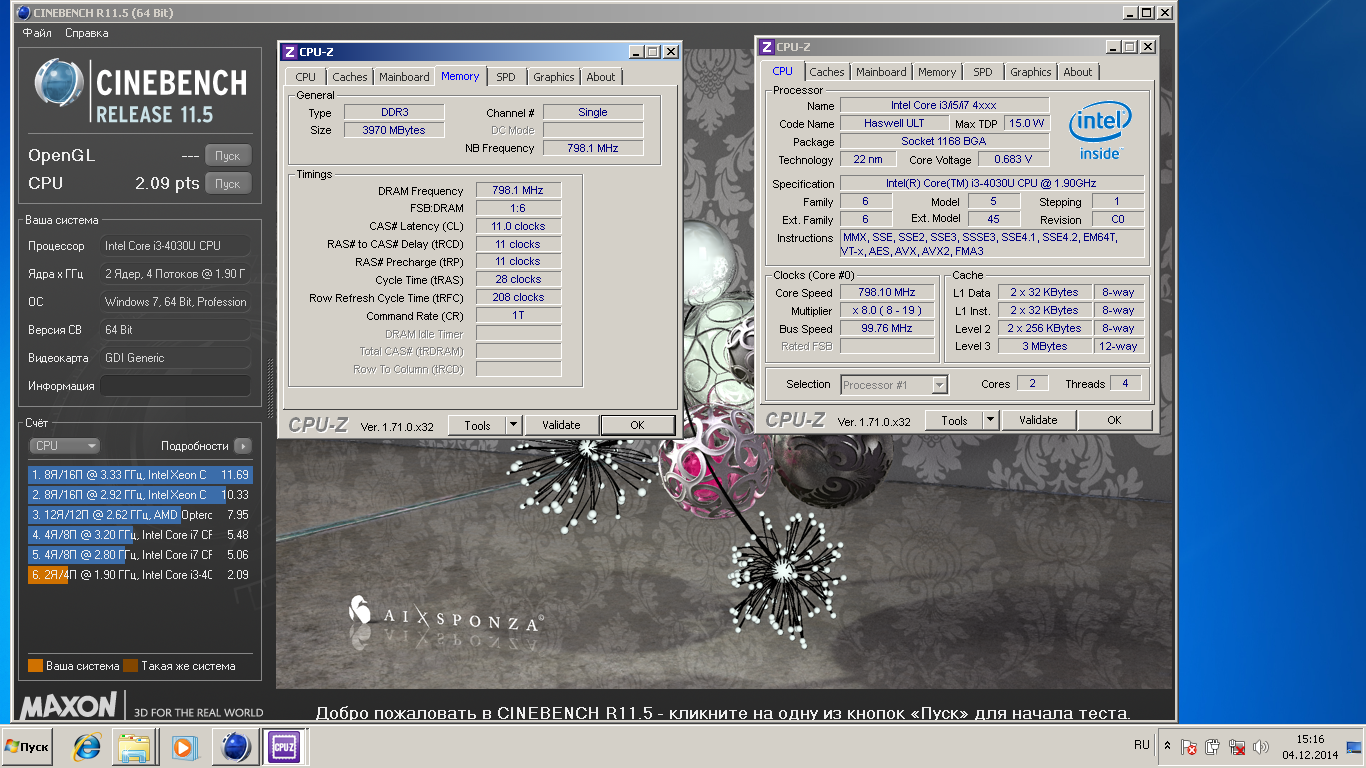Click the Информация input field
This screenshot has width=1366, height=768.
[175, 386]
